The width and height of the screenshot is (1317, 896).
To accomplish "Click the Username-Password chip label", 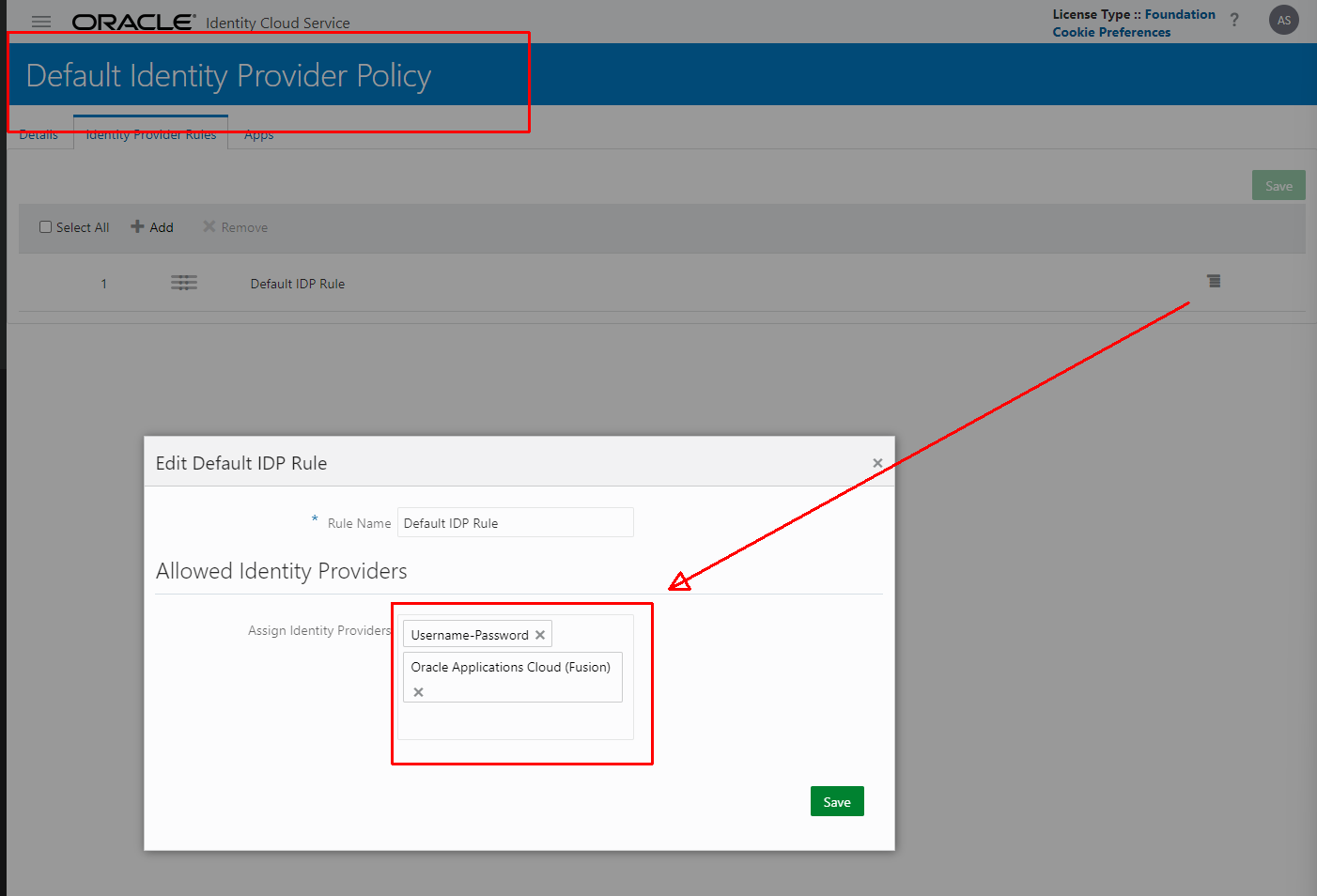I will coord(470,635).
